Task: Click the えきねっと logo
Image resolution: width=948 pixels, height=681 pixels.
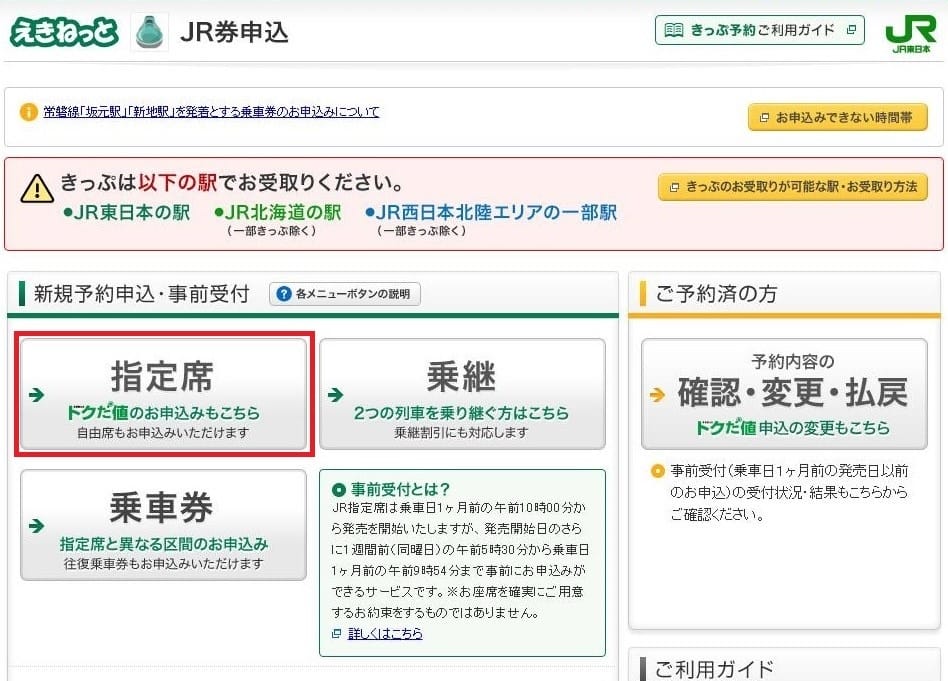Action: click(x=65, y=32)
